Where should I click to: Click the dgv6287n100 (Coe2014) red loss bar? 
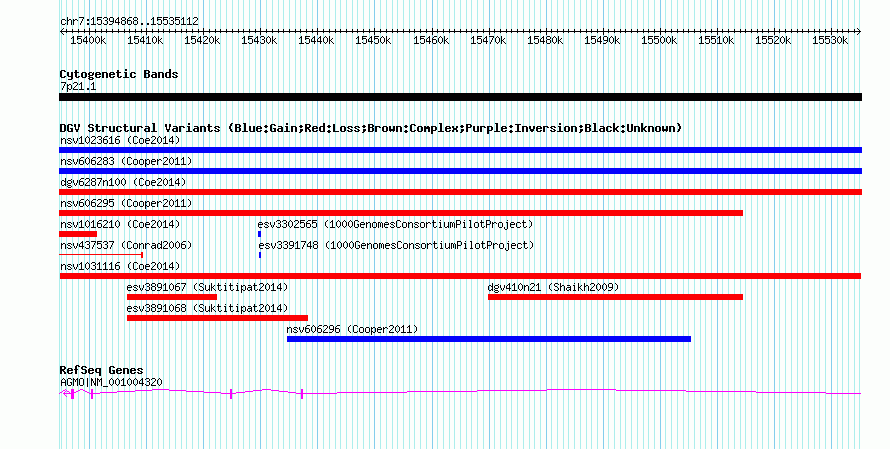460,192
